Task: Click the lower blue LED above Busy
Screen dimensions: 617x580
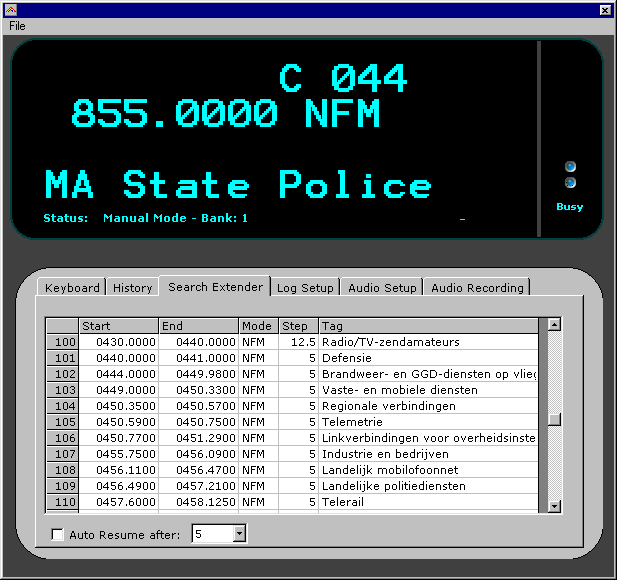Action: [570, 183]
